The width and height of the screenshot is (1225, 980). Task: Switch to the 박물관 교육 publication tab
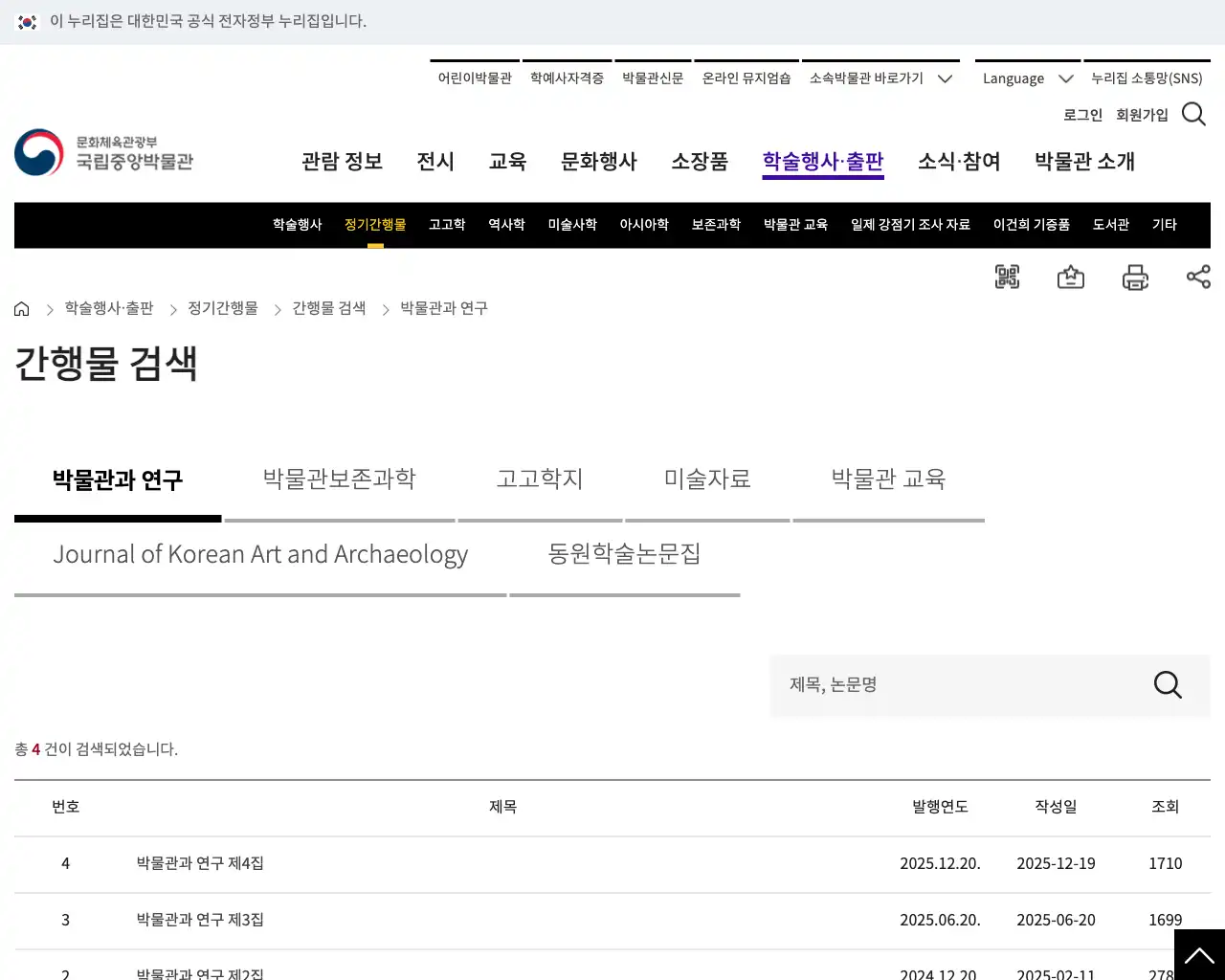(x=888, y=480)
